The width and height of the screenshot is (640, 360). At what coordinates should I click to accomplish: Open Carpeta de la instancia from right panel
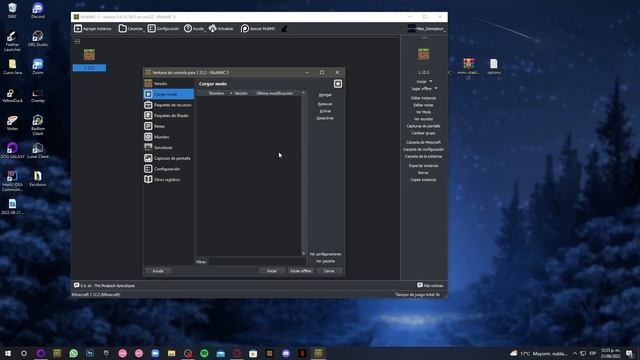click(x=423, y=156)
